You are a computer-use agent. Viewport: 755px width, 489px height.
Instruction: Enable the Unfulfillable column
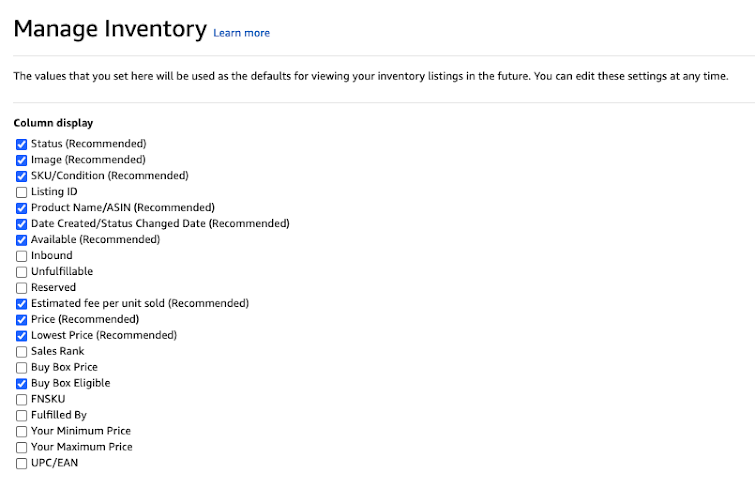coord(22,272)
